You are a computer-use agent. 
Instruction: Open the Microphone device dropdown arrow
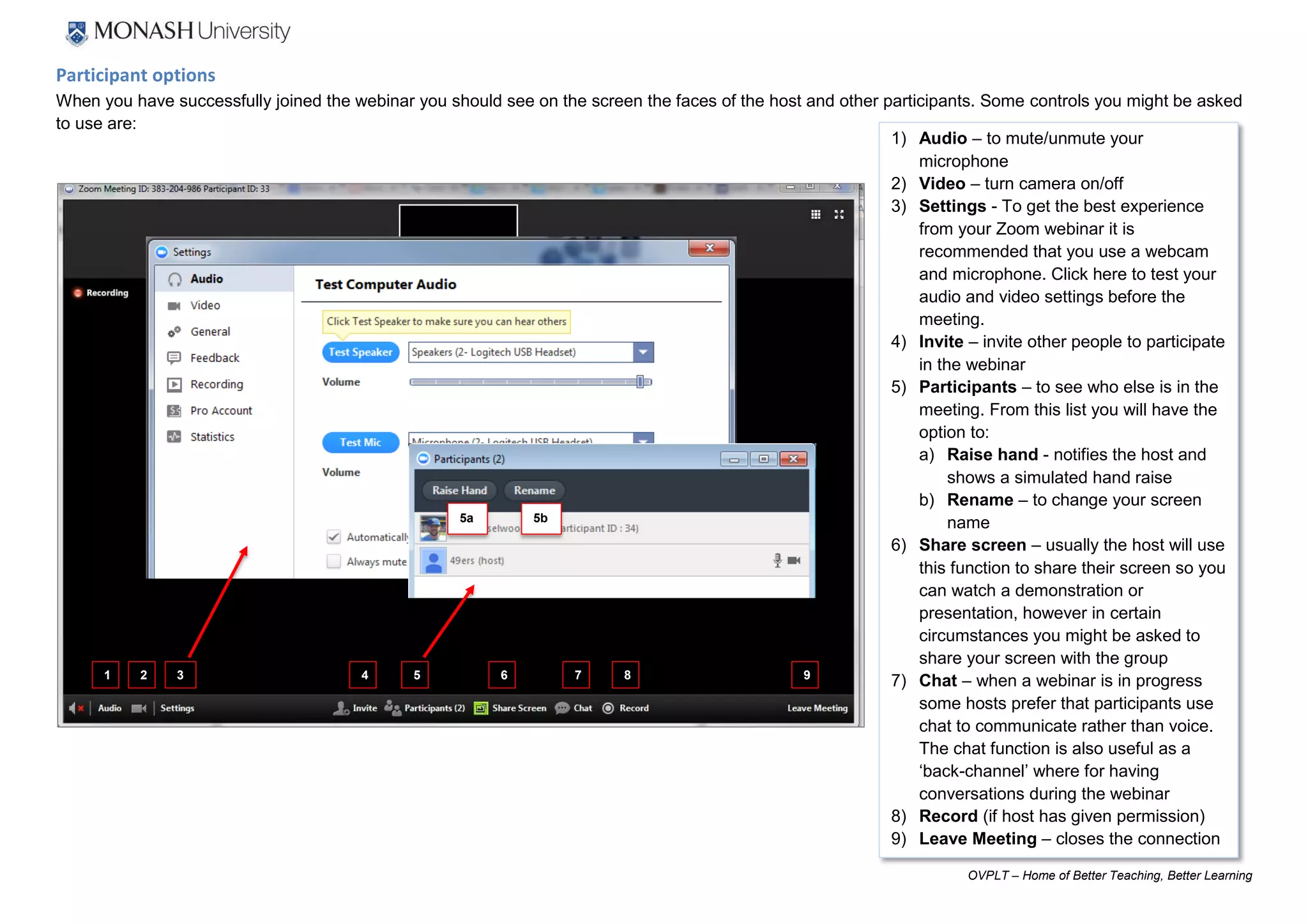[643, 439]
